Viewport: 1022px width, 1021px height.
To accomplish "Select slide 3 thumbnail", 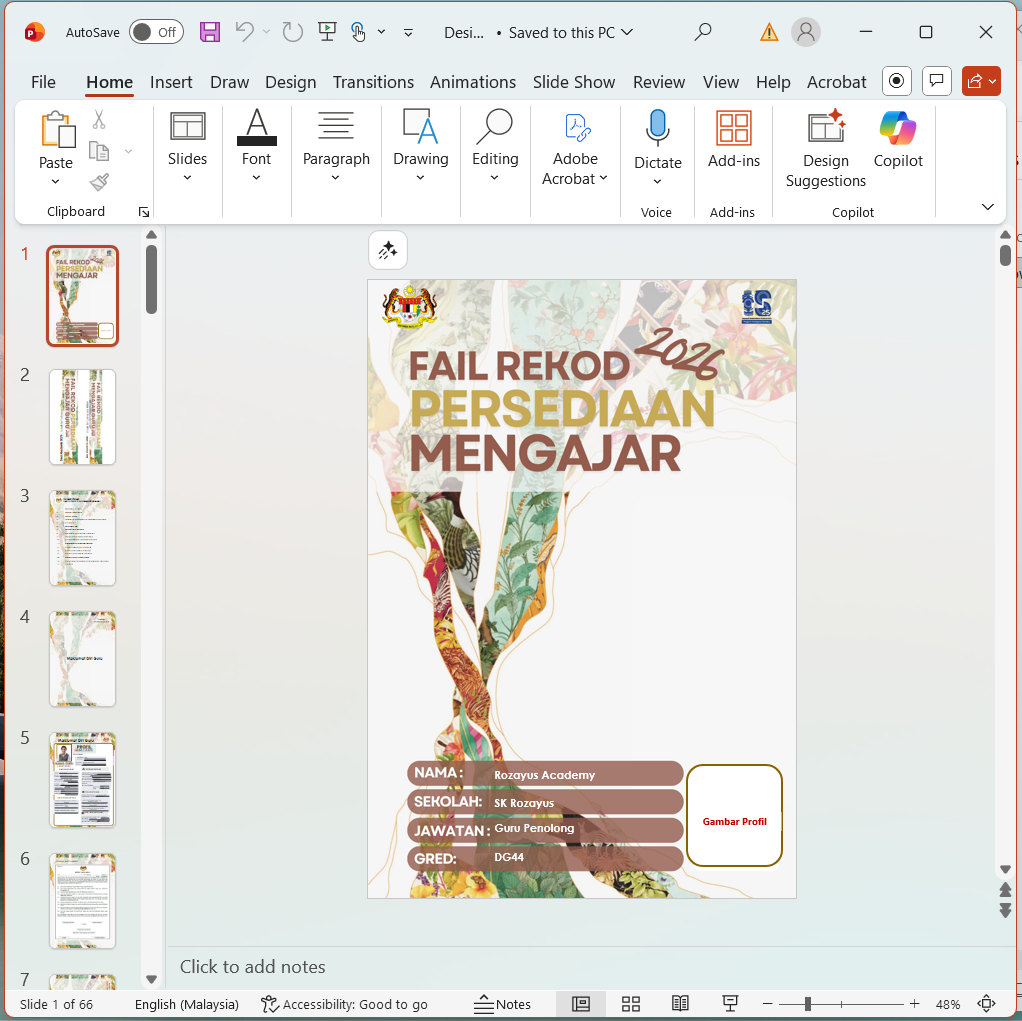I will (83, 538).
